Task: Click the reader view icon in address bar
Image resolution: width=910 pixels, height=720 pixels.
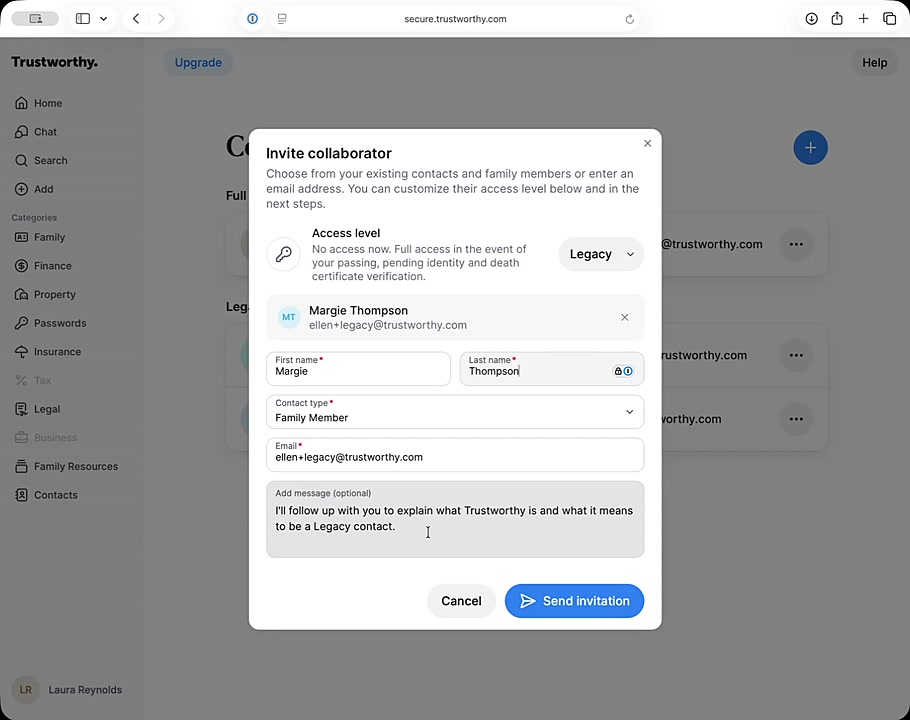Action: pos(282,19)
